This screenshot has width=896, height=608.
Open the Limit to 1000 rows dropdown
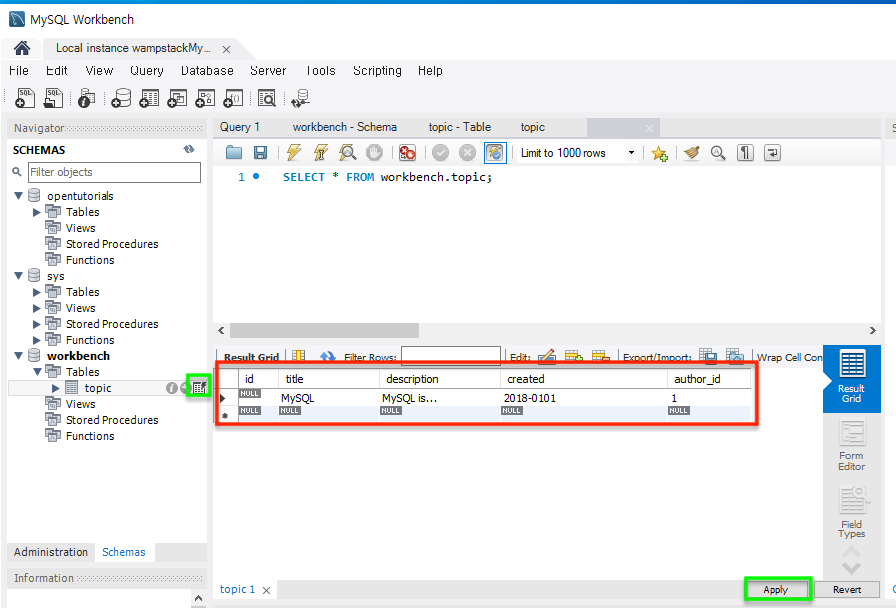pos(578,153)
